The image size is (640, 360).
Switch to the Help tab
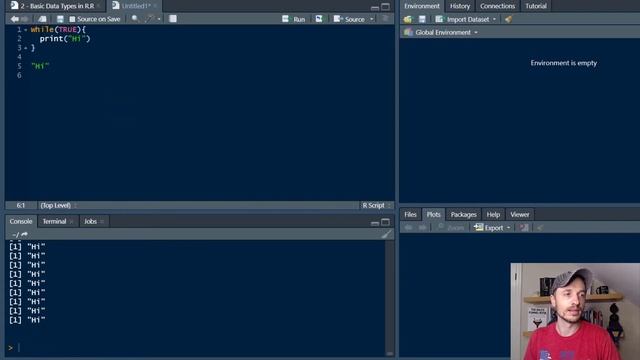coord(493,214)
